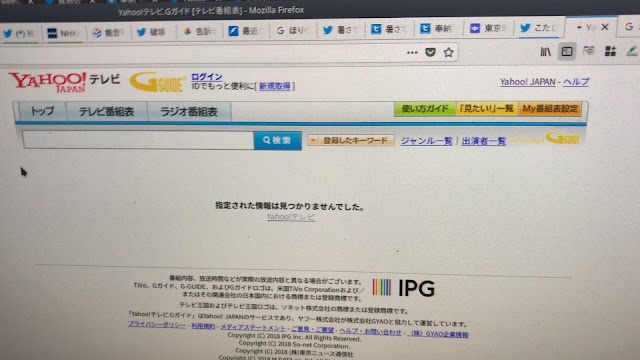Open page actions three-dot menu
Viewport: 640px width, 360px height.
pyautogui.click(x=412, y=52)
